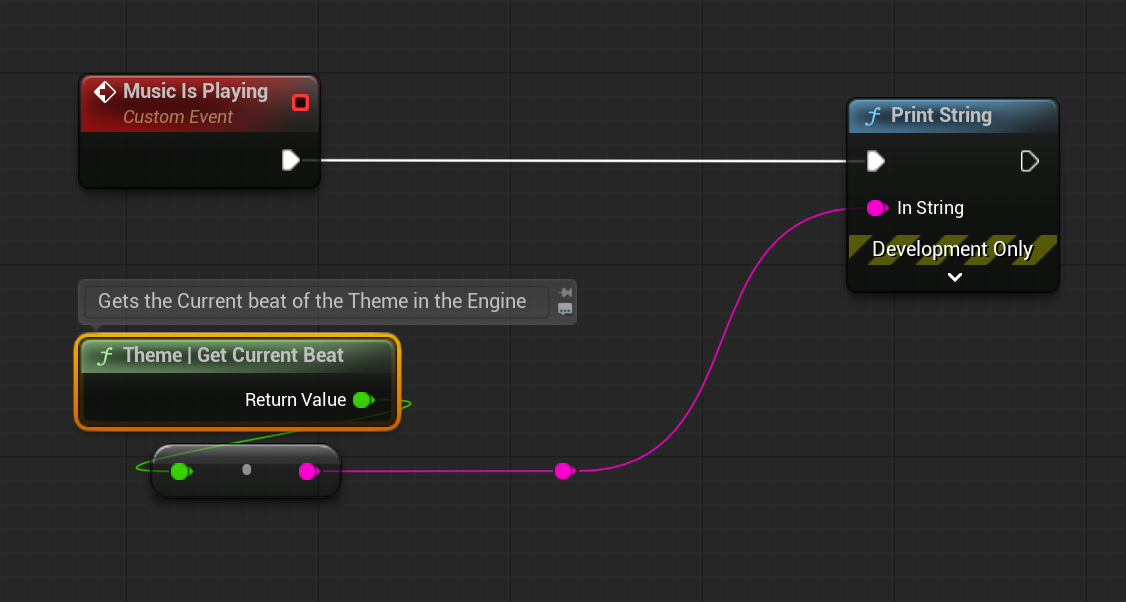Expand Print String advanced options chevron

(954, 277)
